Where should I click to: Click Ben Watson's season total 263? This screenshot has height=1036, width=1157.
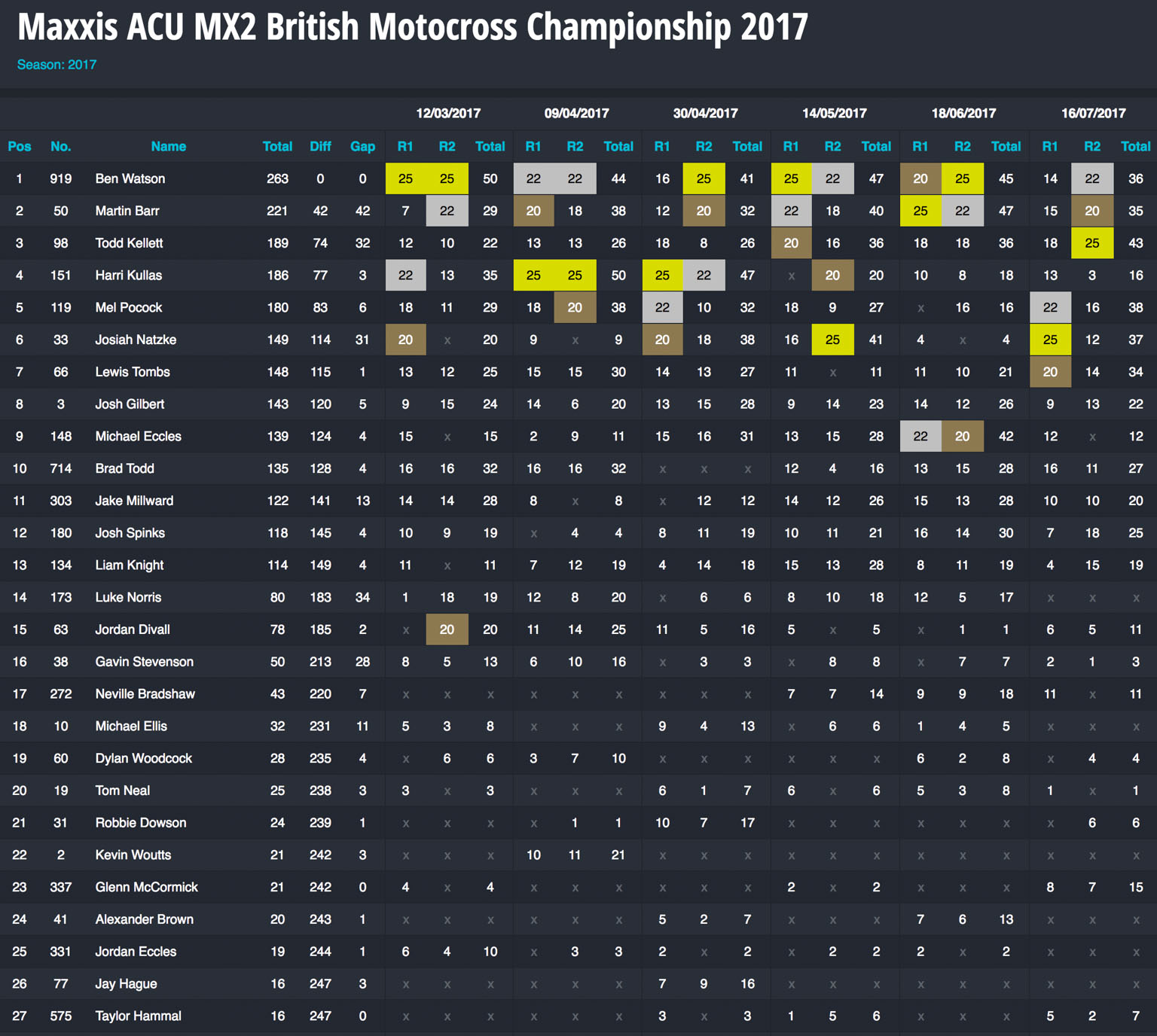click(277, 178)
